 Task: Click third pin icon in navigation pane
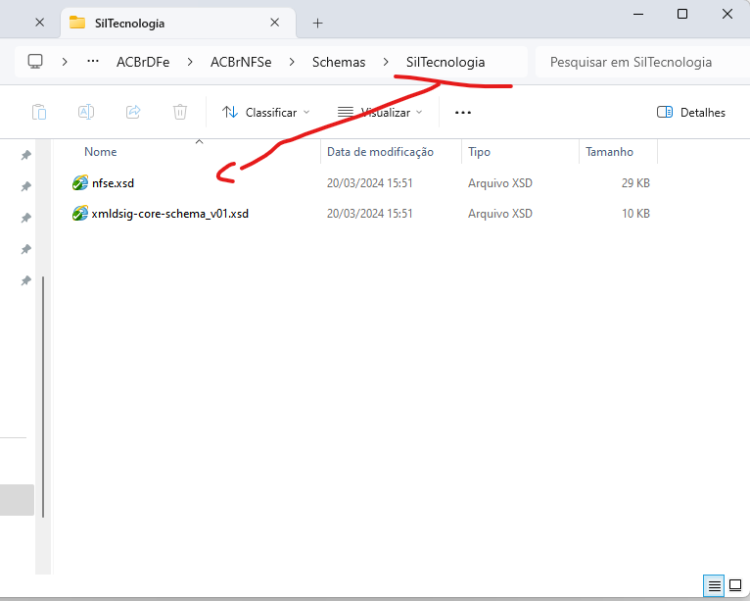[26, 218]
